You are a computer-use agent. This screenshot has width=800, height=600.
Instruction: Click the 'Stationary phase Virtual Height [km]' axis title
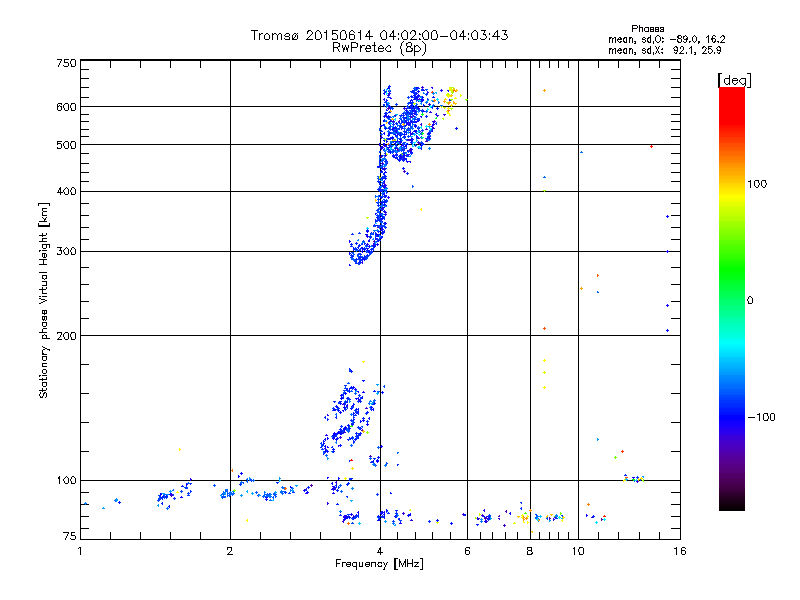coord(43,300)
